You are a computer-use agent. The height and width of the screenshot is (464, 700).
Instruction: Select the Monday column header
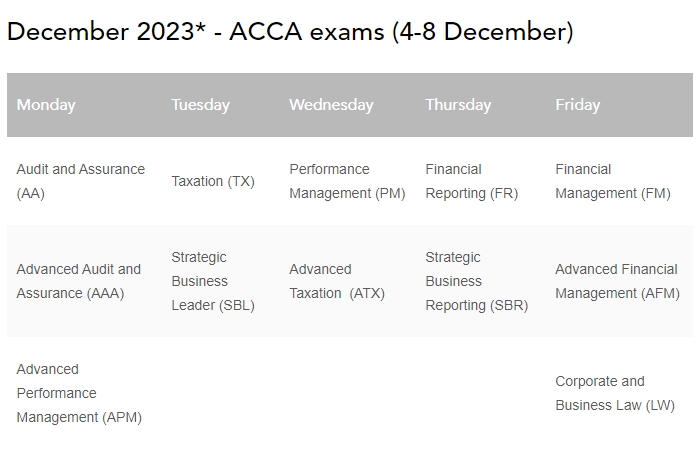pos(46,104)
